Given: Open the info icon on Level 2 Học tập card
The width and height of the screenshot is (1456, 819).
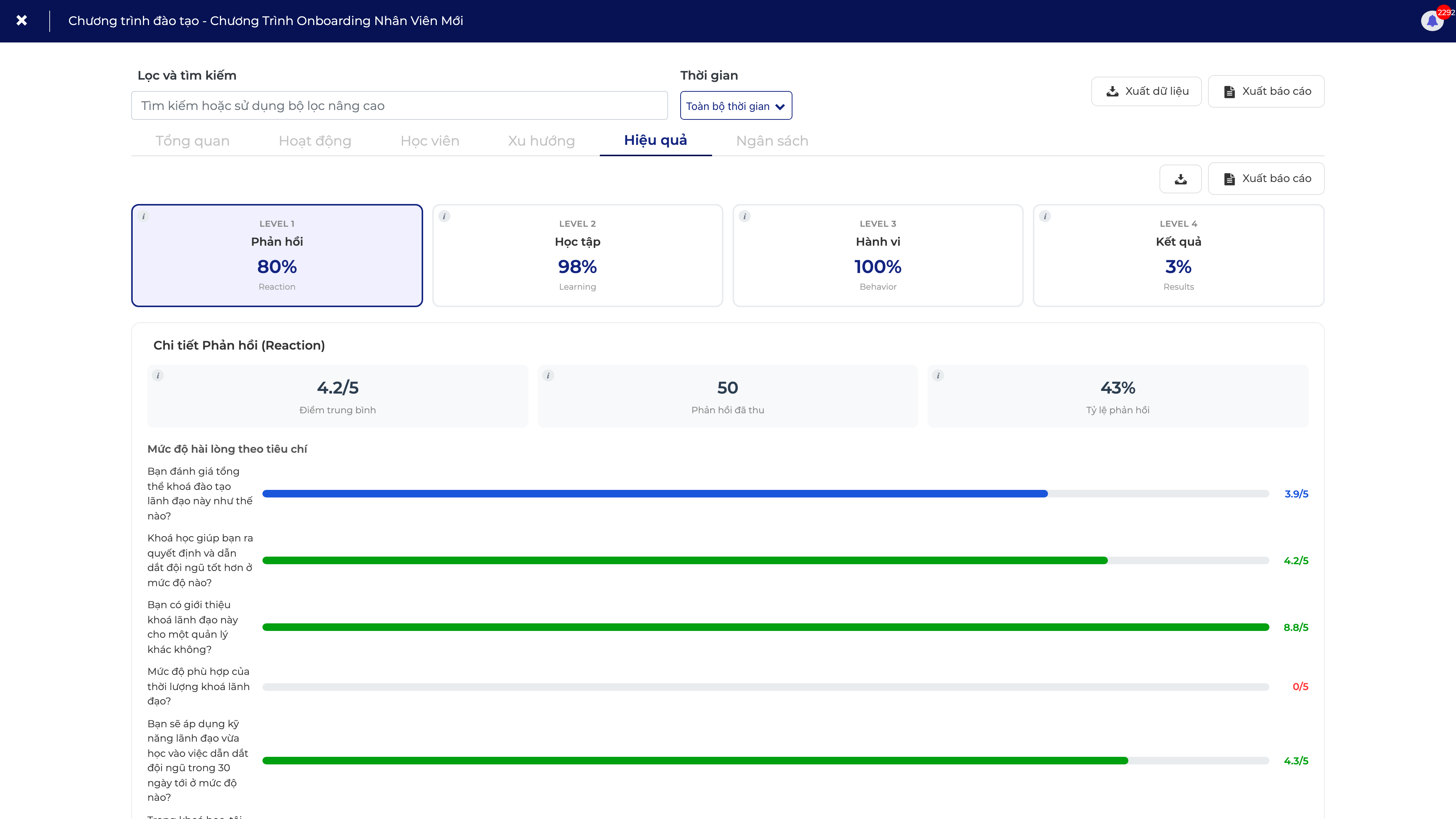Looking at the screenshot, I should (x=444, y=216).
